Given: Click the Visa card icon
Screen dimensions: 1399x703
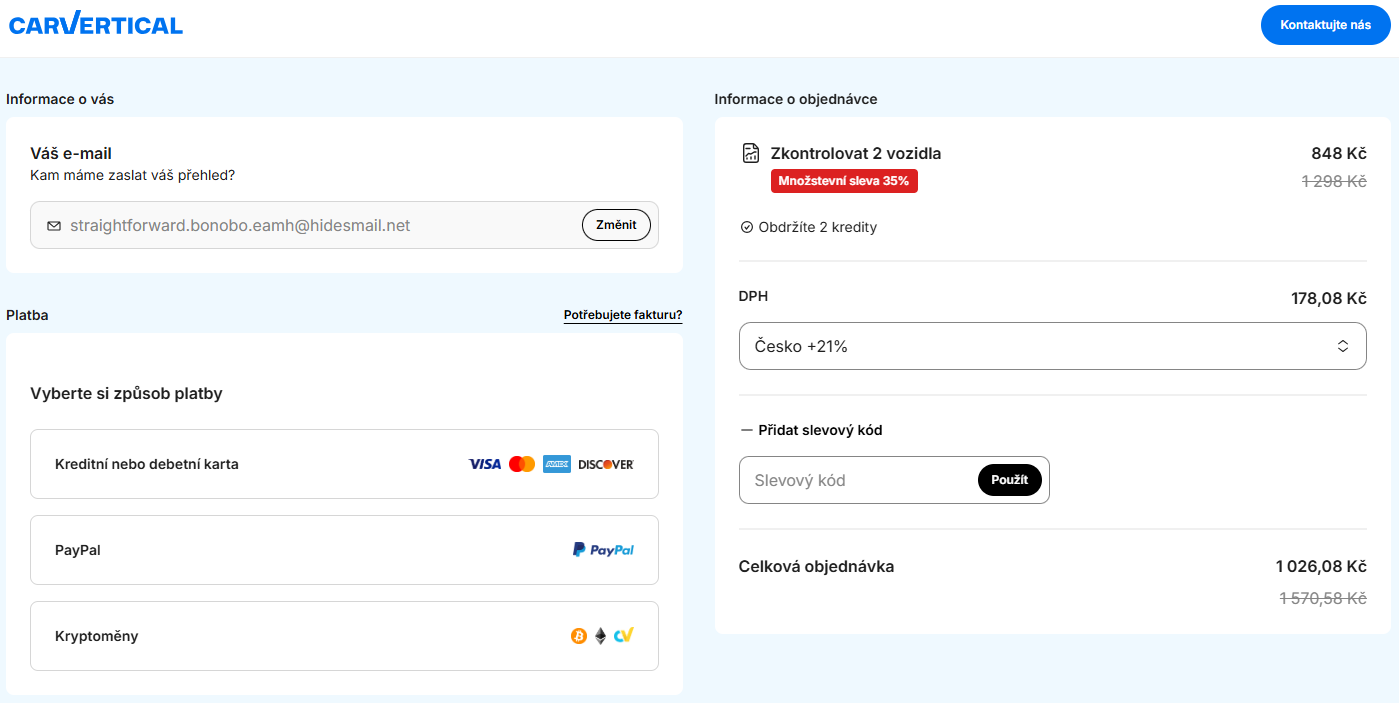Looking at the screenshot, I should 485,464.
